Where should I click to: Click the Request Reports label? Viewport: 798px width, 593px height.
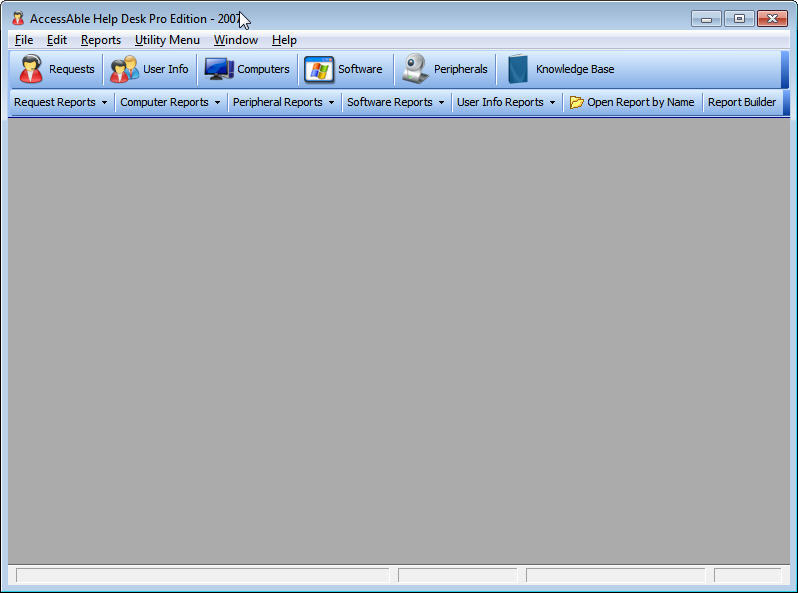(54, 102)
